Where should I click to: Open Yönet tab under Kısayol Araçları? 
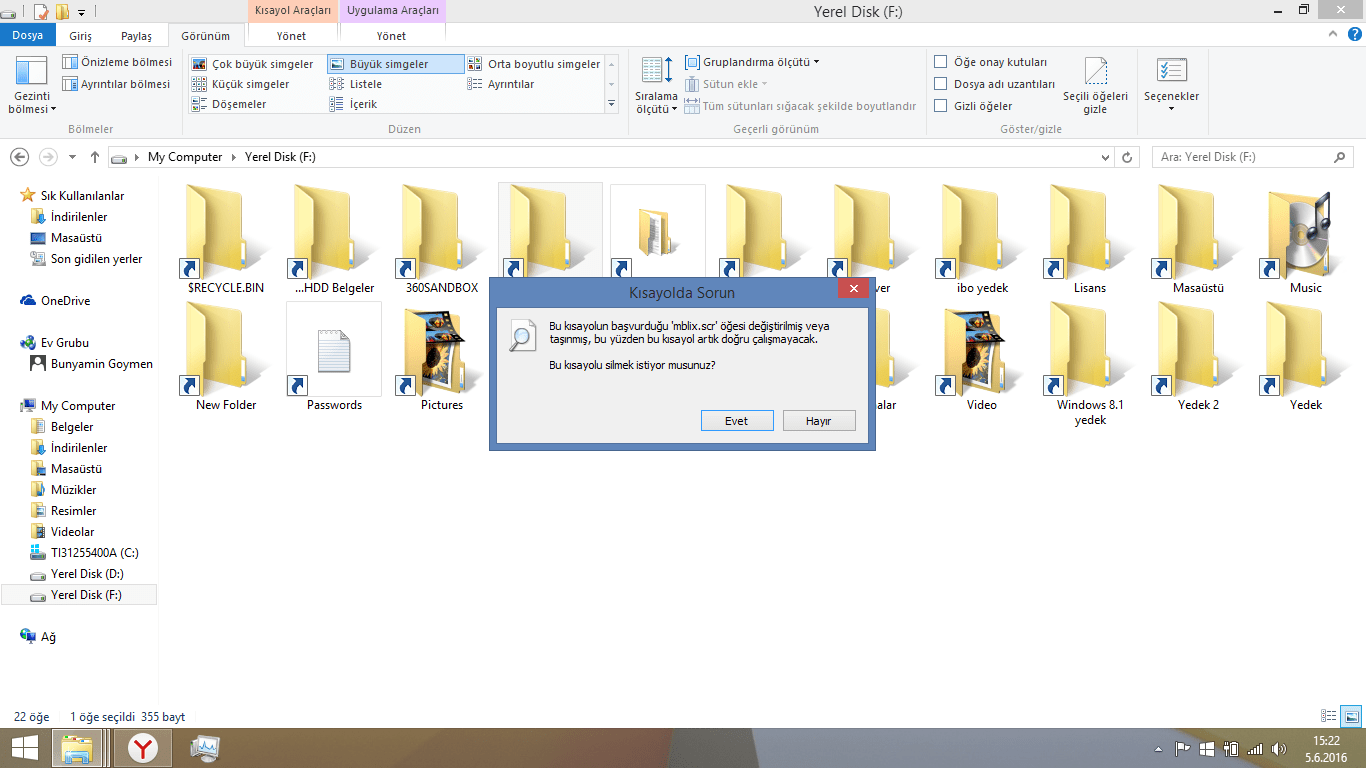click(x=292, y=36)
